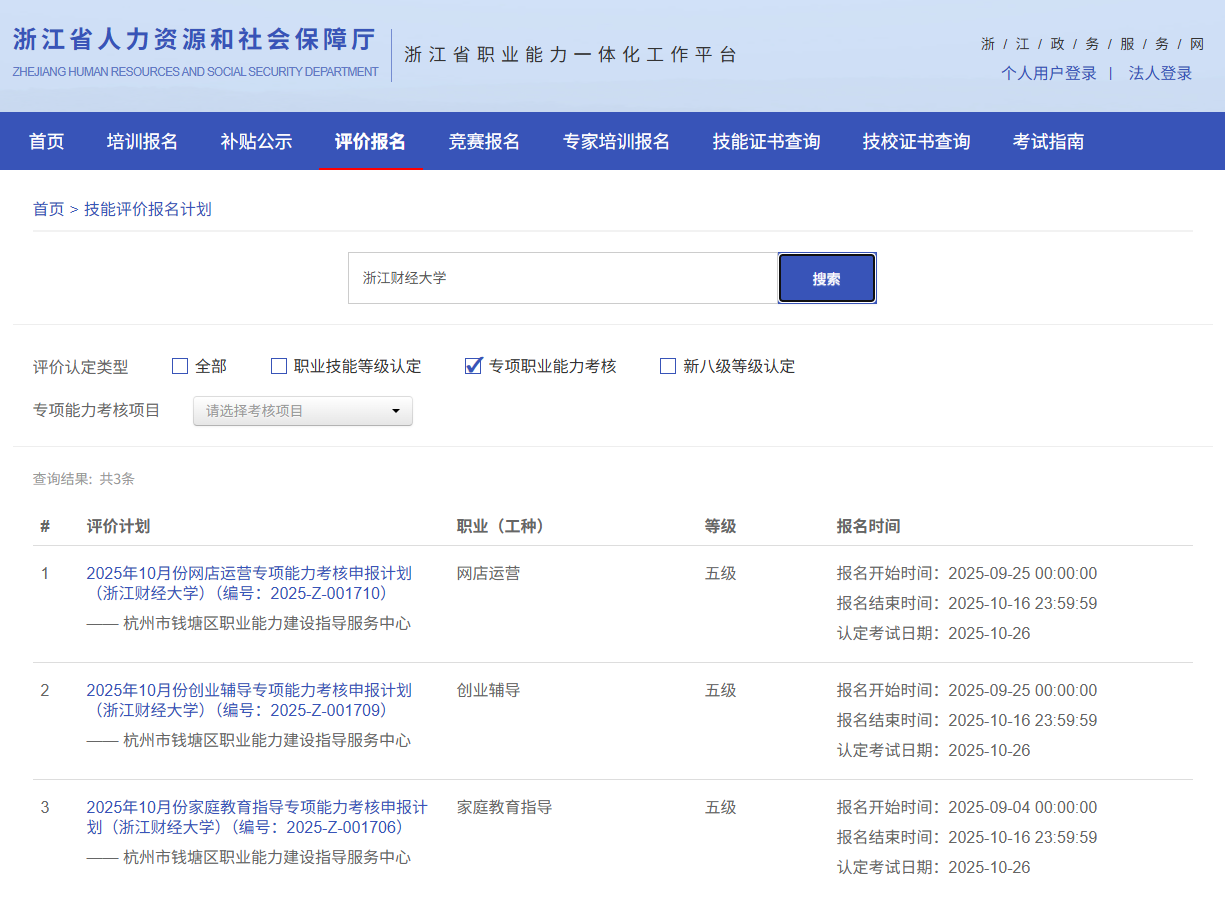Select the 竞赛报名 navigation tab
The width and height of the screenshot is (1225, 900).
pyautogui.click(x=484, y=141)
